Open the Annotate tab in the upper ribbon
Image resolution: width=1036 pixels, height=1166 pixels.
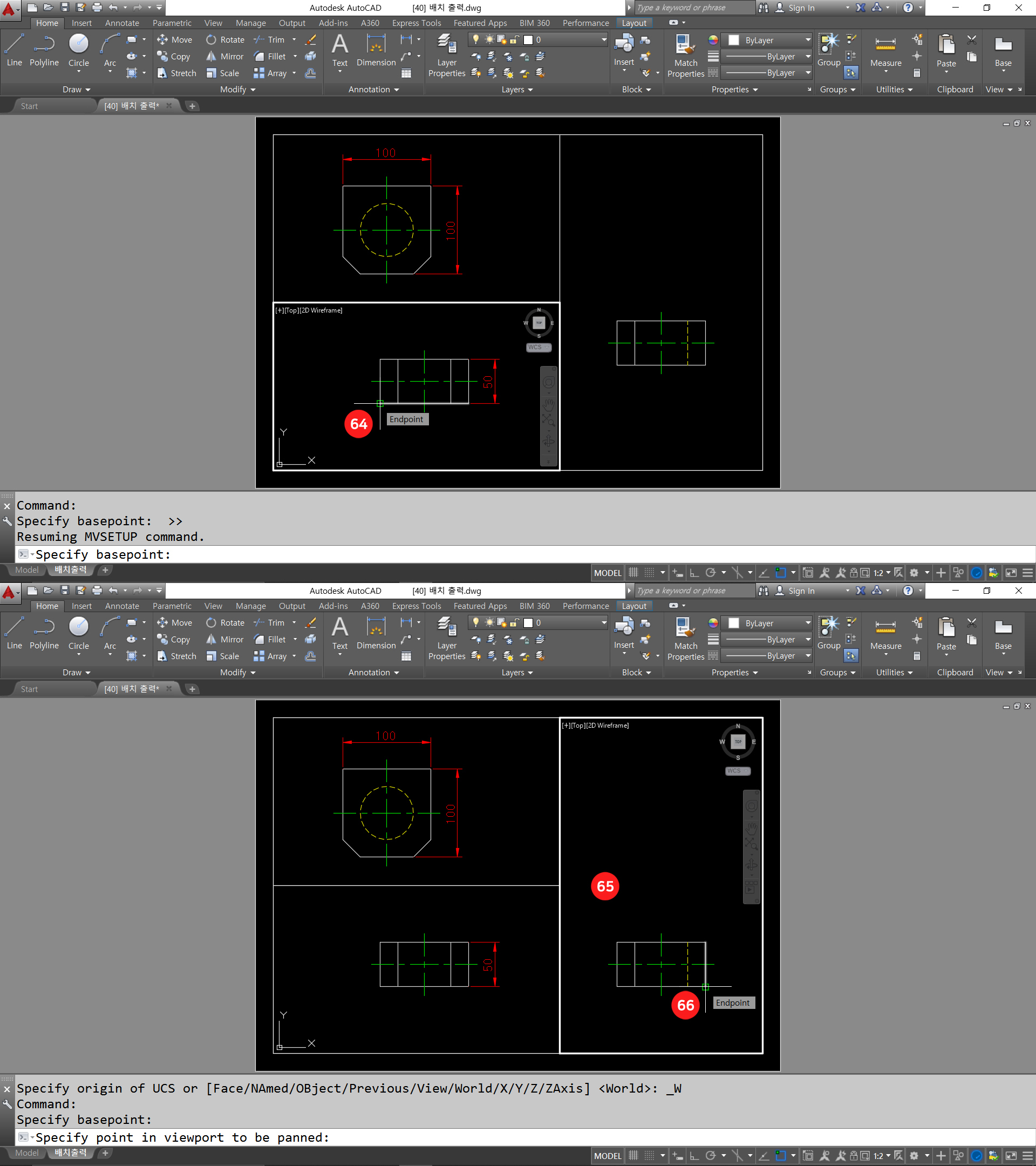click(122, 23)
